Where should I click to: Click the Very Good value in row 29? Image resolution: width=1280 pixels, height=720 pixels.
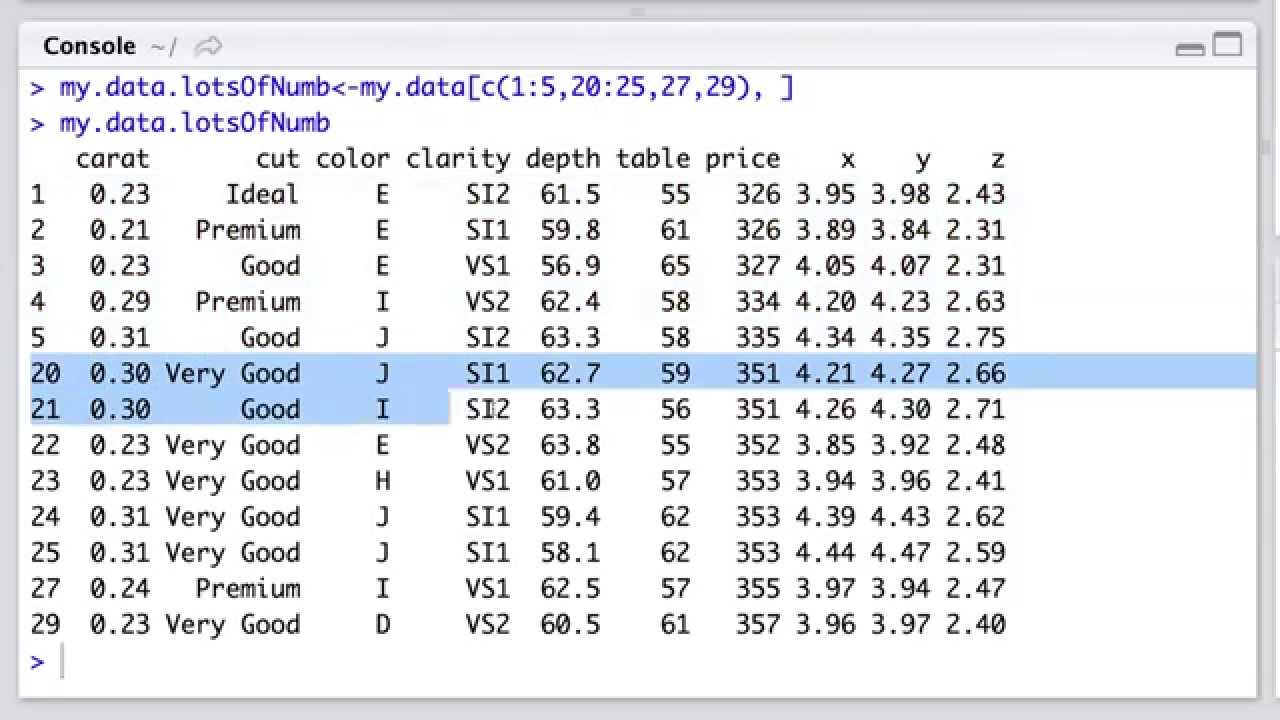234,624
